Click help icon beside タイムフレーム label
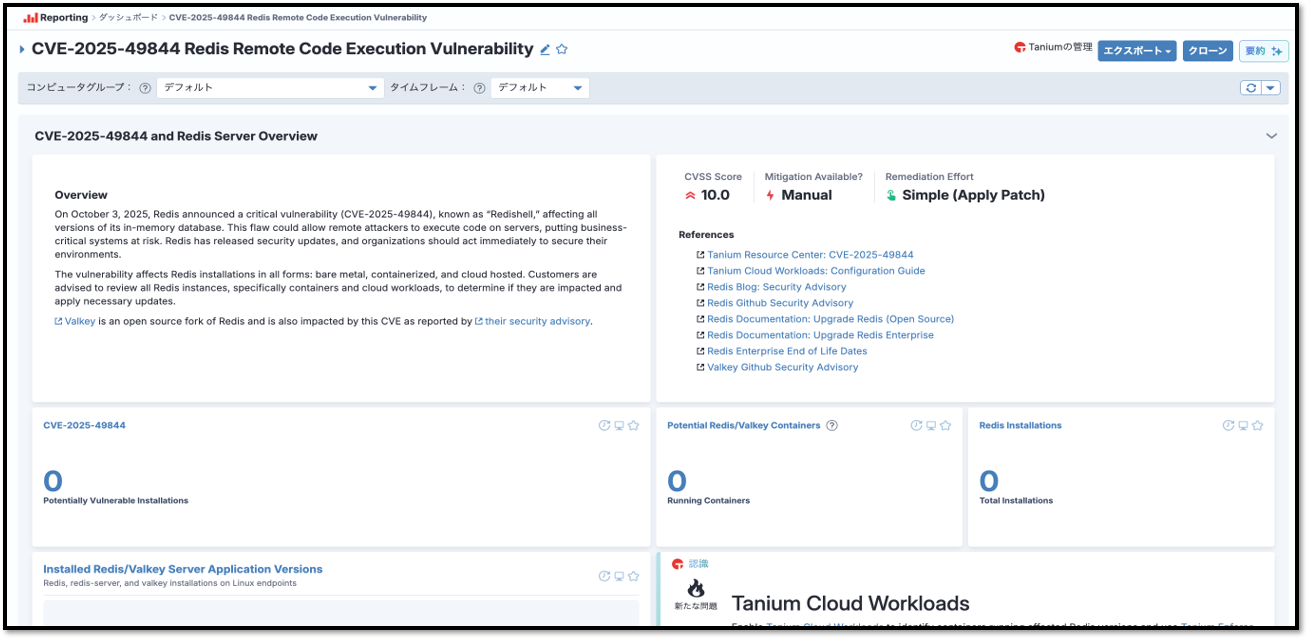Screen dimensions: 1308x639 tap(479, 88)
